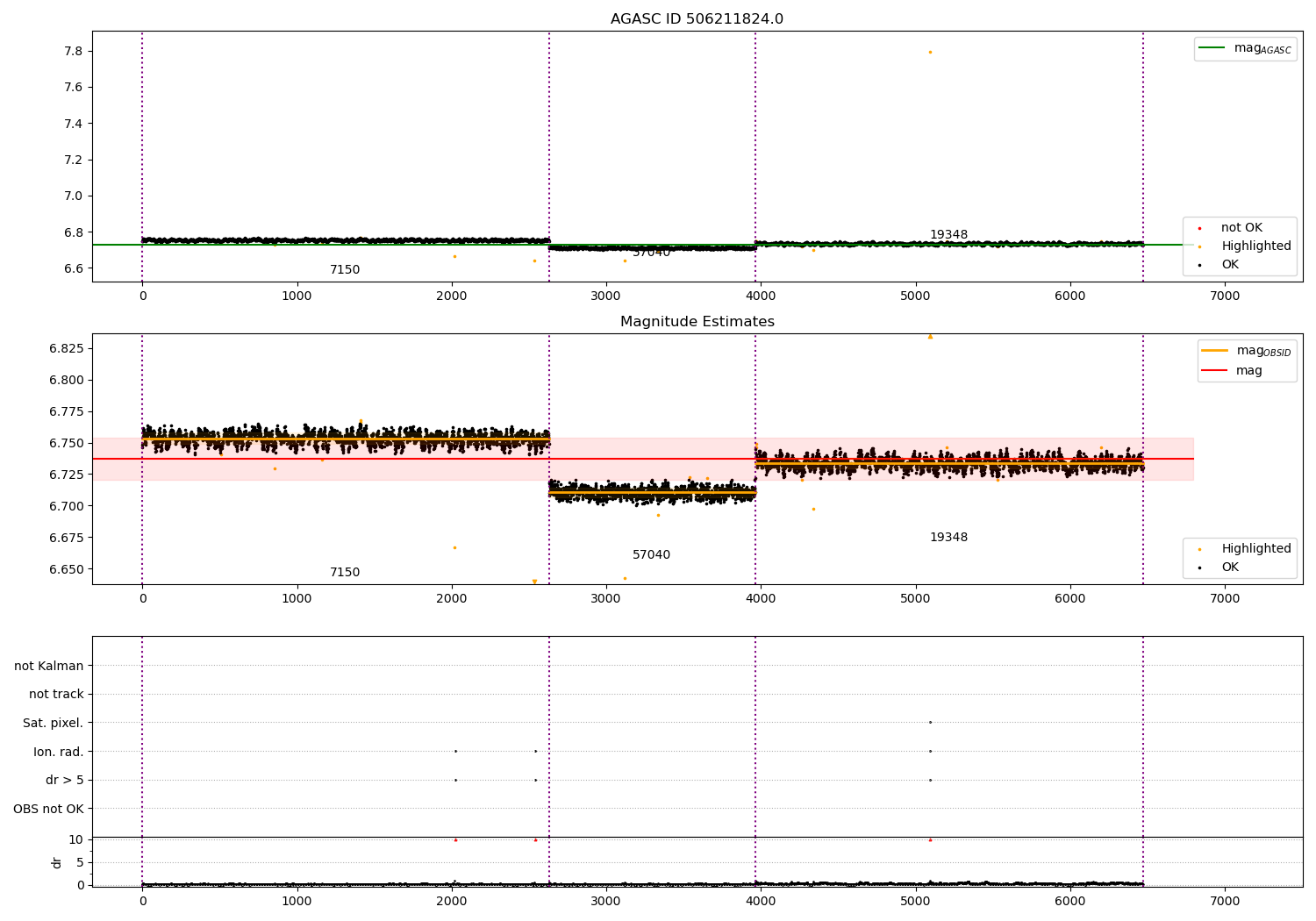Click y-axis tick '6.650' in middle plot

pyautogui.click(x=66, y=570)
